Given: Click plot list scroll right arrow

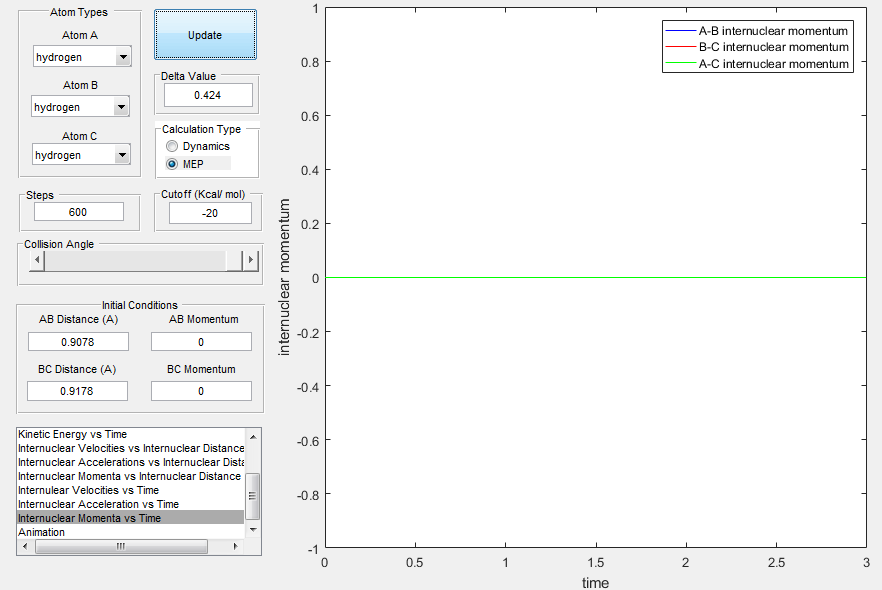Looking at the screenshot, I should coord(236,546).
